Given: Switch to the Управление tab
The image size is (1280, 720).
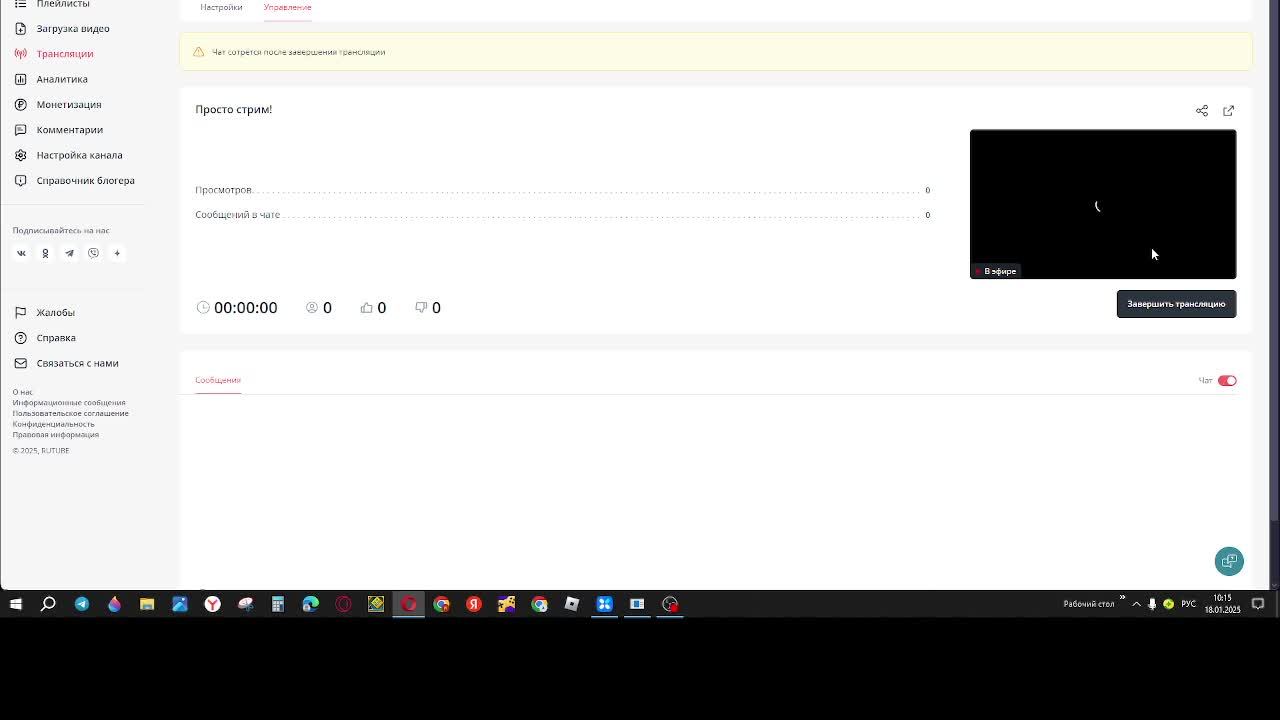Looking at the screenshot, I should pos(287,7).
